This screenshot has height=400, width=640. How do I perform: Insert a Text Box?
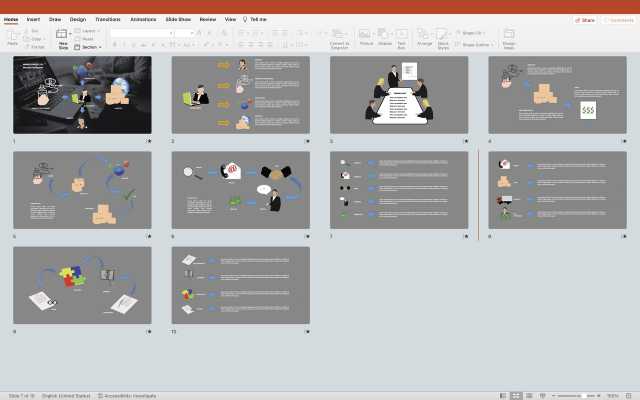tap(402, 36)
